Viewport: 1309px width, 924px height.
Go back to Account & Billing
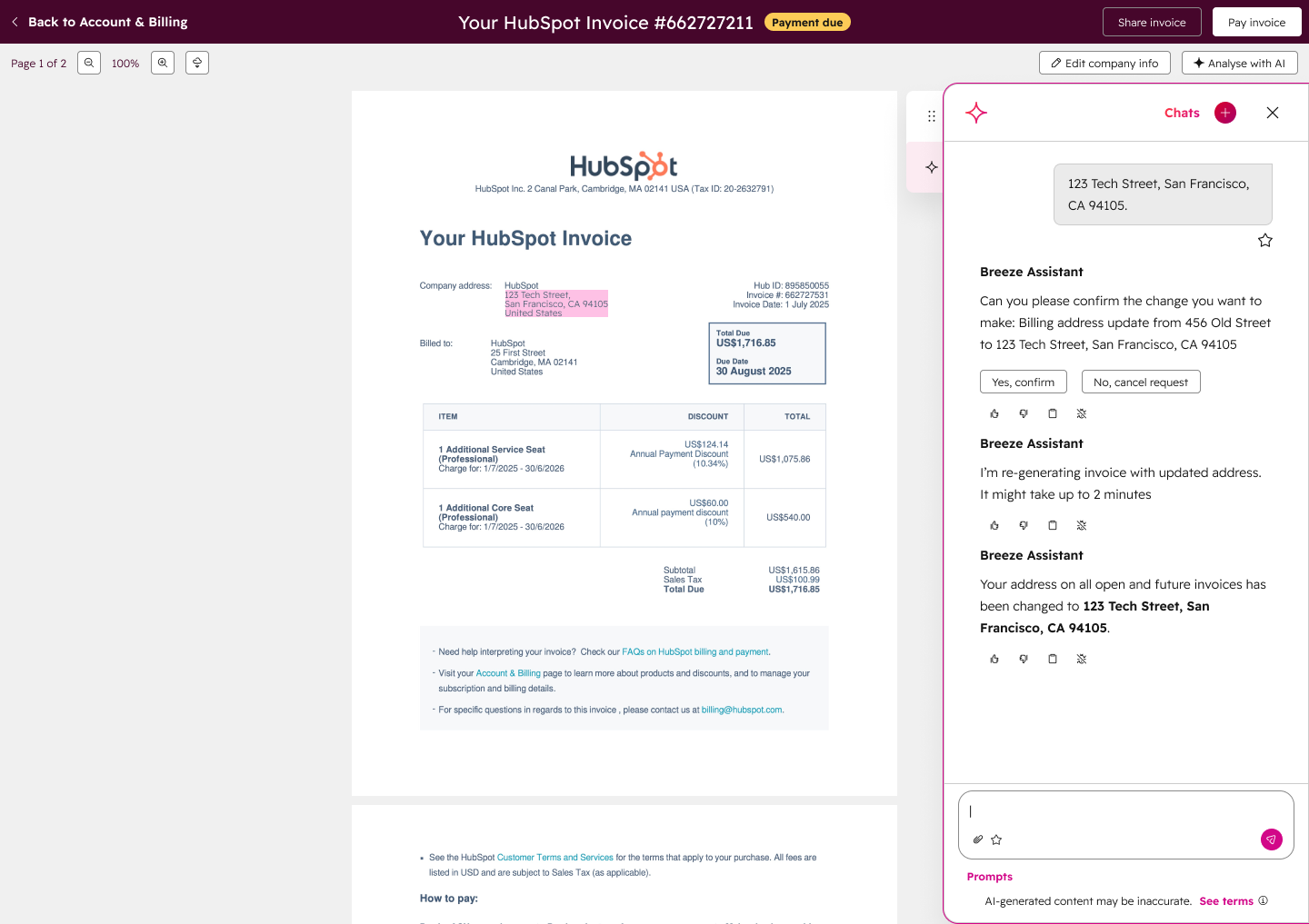[x=99, y=22]
